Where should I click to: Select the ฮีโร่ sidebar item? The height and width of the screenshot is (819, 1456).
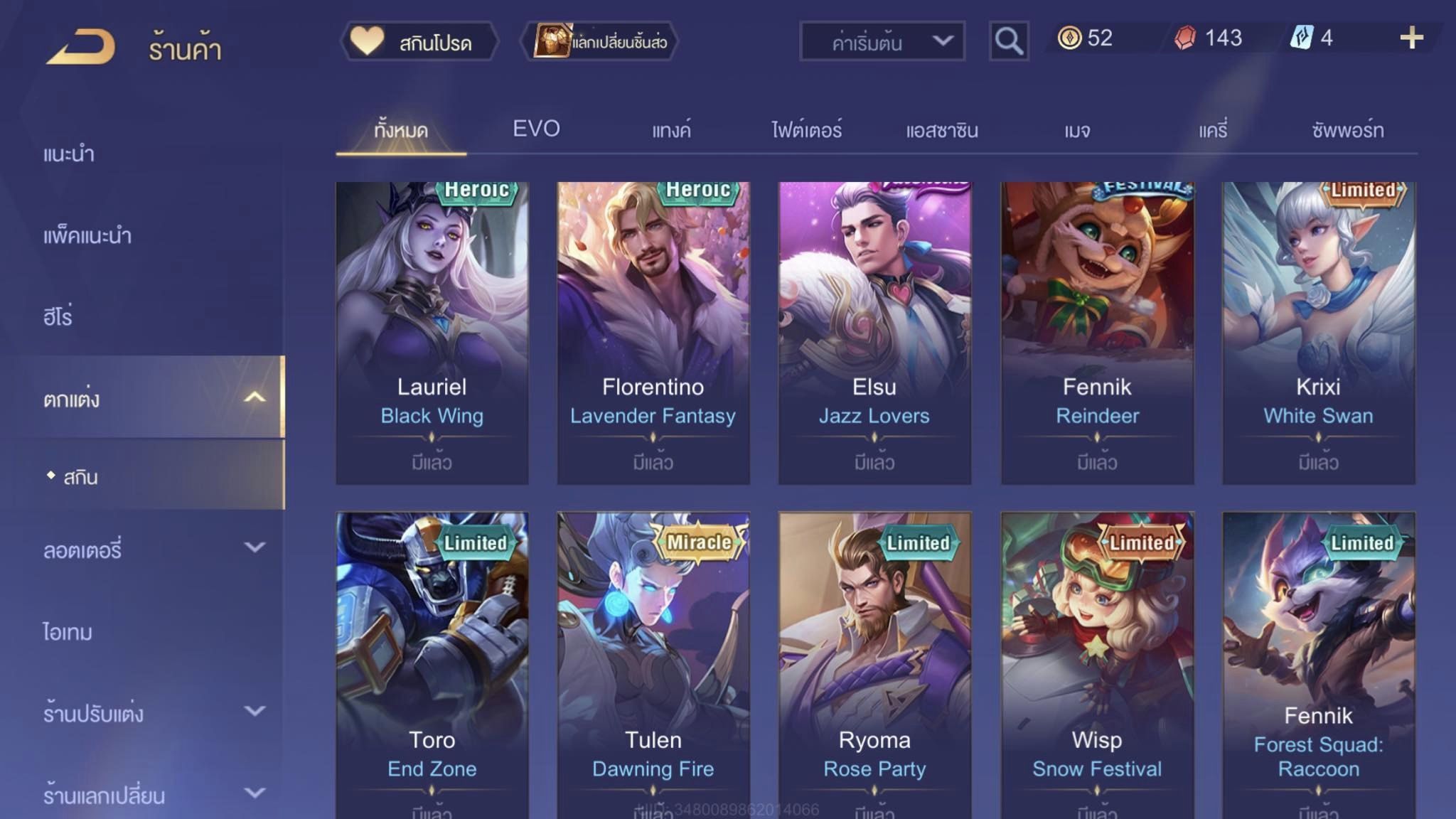point(58,316)
